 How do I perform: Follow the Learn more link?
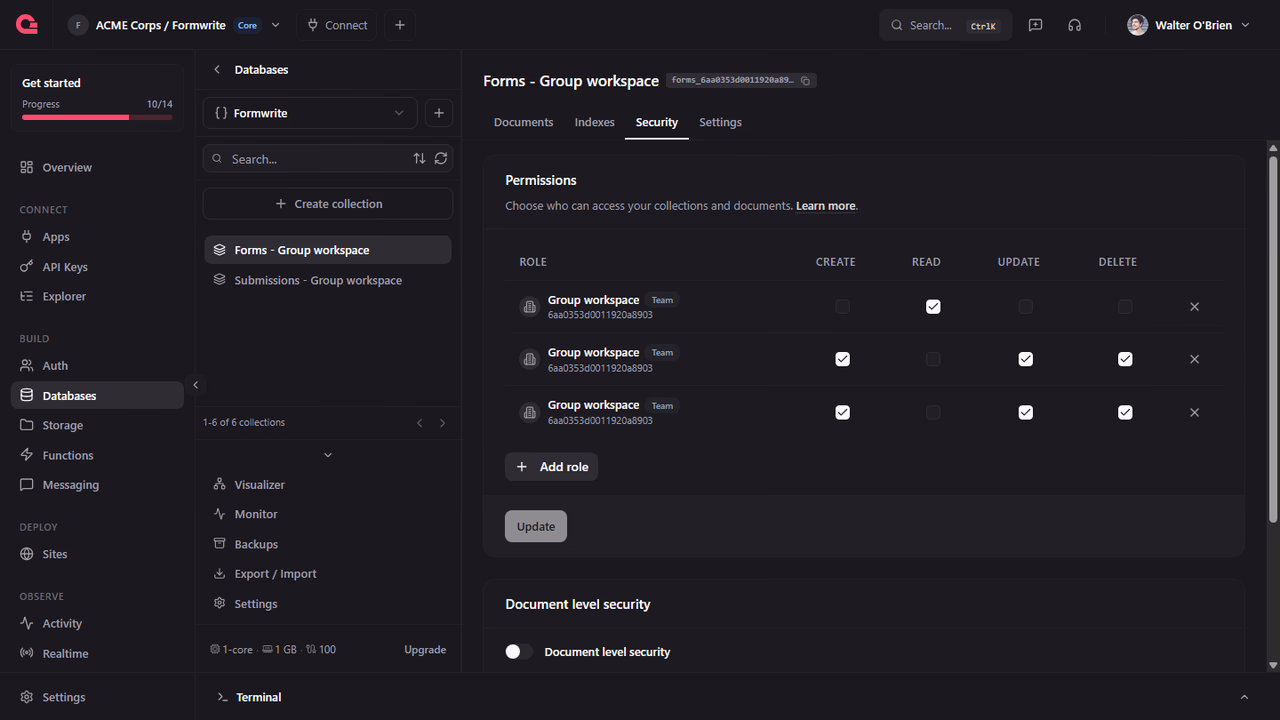click(x=825, y=206)
